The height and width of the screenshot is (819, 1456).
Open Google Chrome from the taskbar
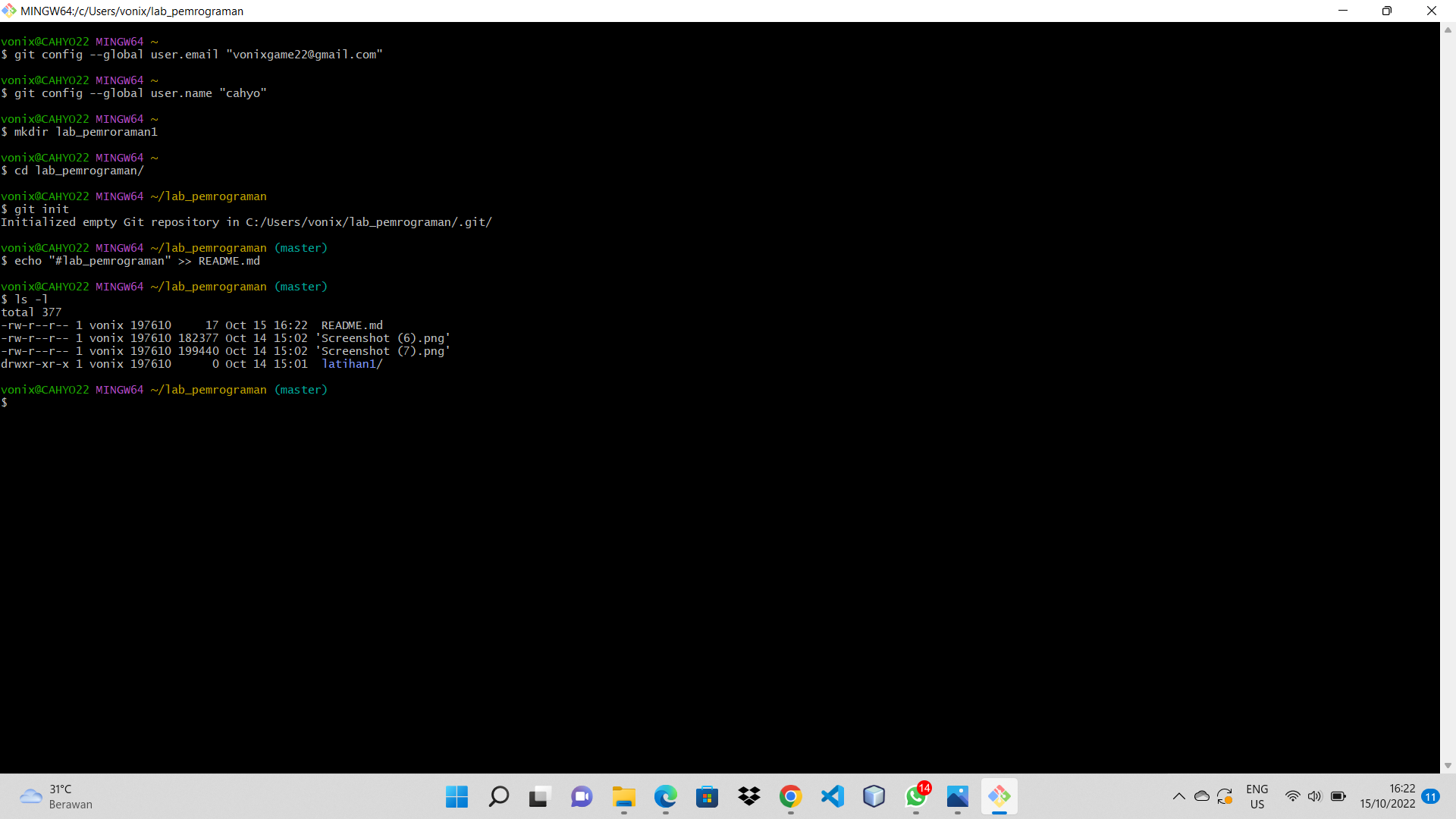(x=790, y=797)
